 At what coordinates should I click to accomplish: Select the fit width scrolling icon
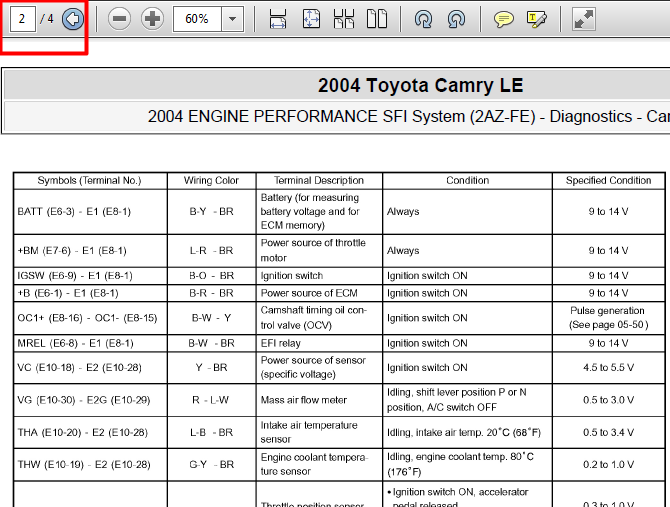coord(278,19)
